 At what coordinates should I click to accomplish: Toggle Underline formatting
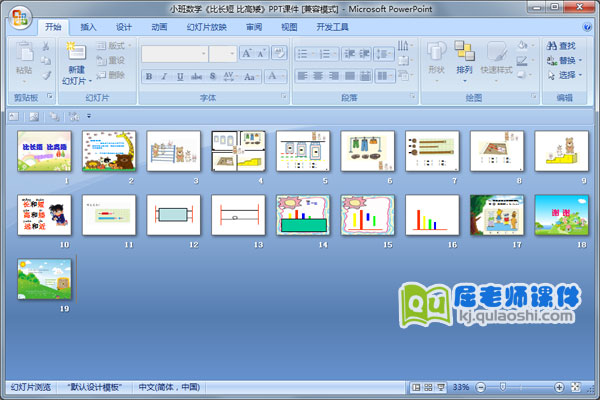180,77
